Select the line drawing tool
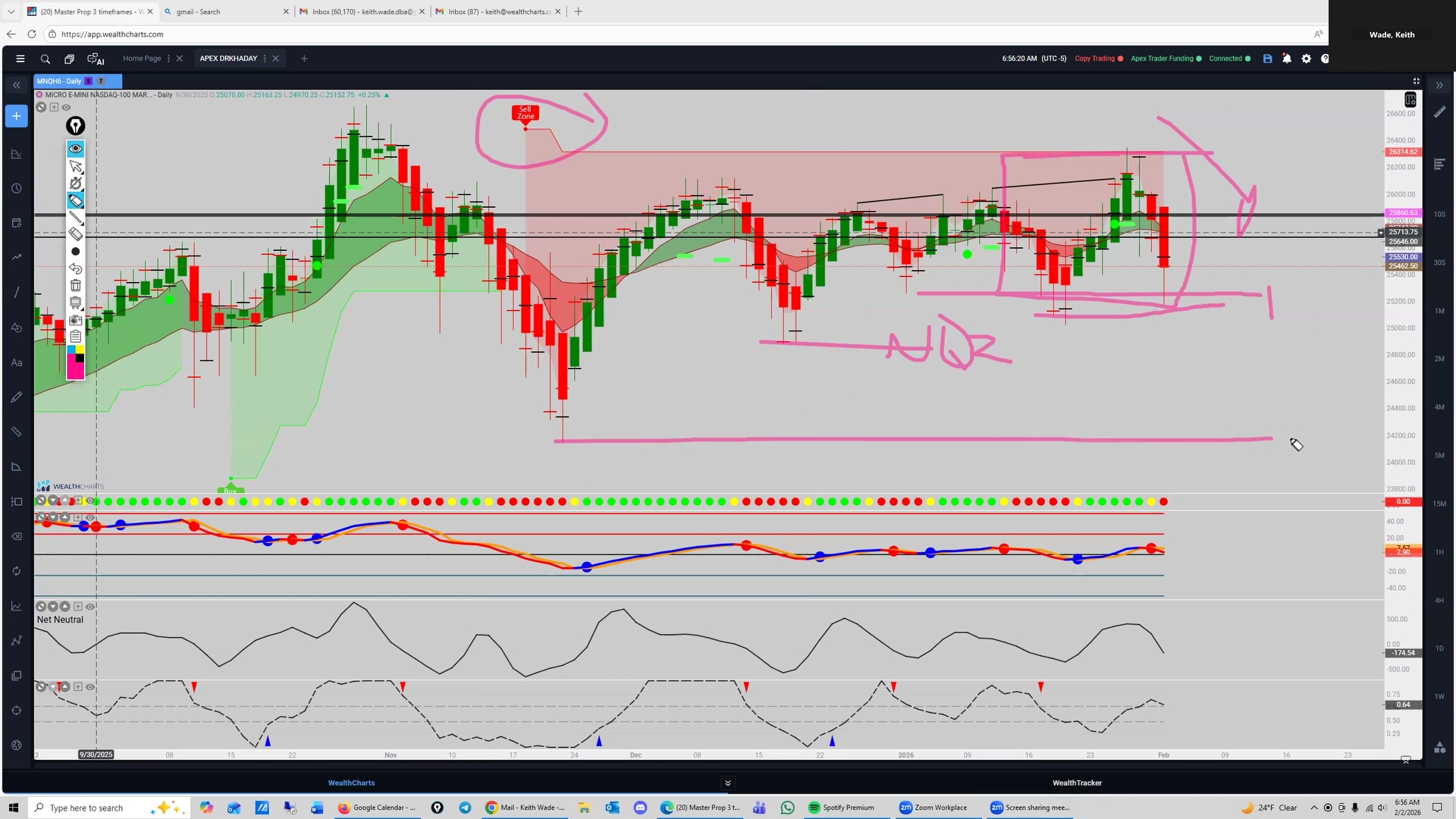The width and height of the screenshot is (1456, 819). pyautogui.click(x=76, y=218)
